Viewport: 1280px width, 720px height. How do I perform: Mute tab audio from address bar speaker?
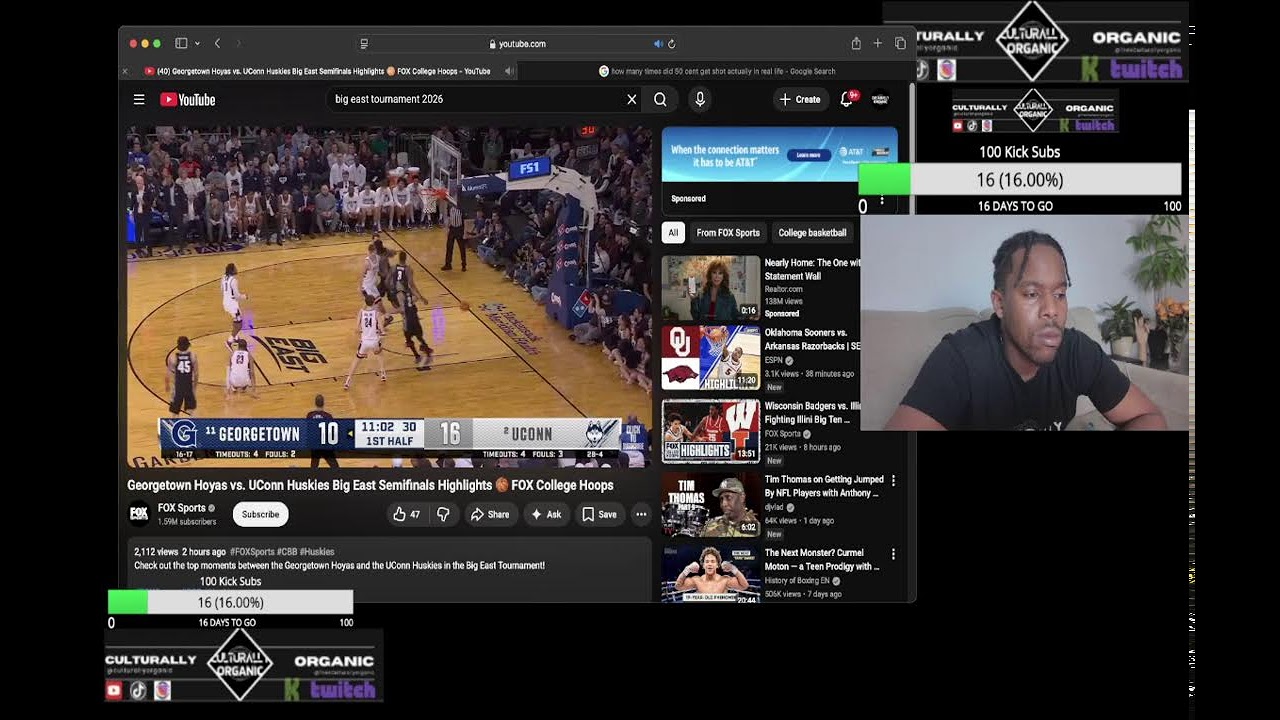coord(658,44)
